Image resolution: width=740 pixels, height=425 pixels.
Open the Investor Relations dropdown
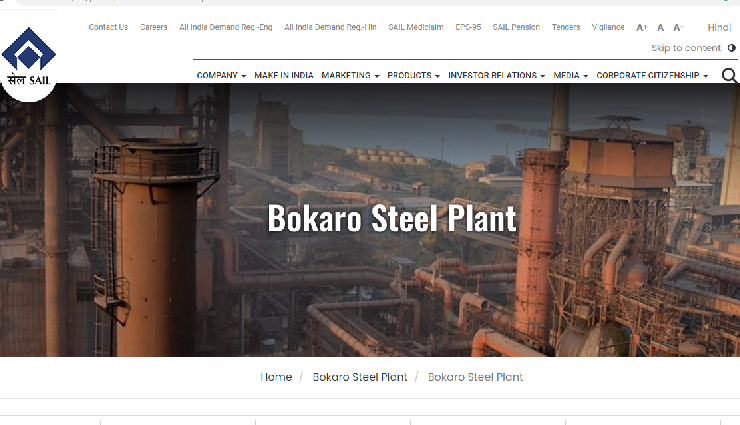click(497, 76)
